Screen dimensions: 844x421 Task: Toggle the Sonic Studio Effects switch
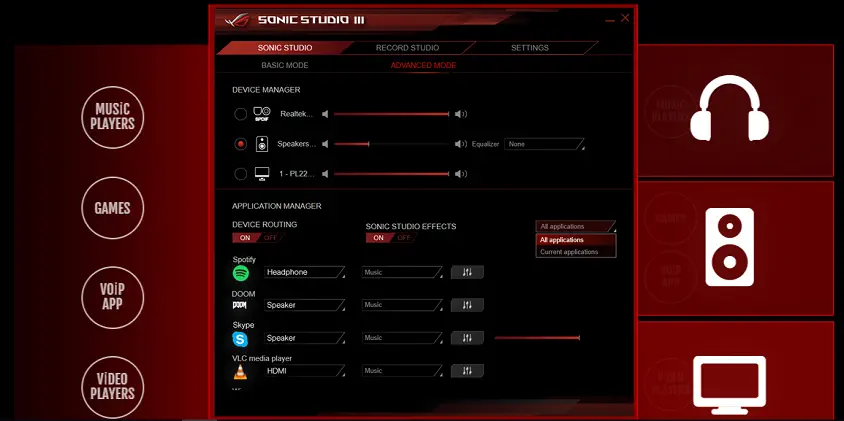pos(388,238)
